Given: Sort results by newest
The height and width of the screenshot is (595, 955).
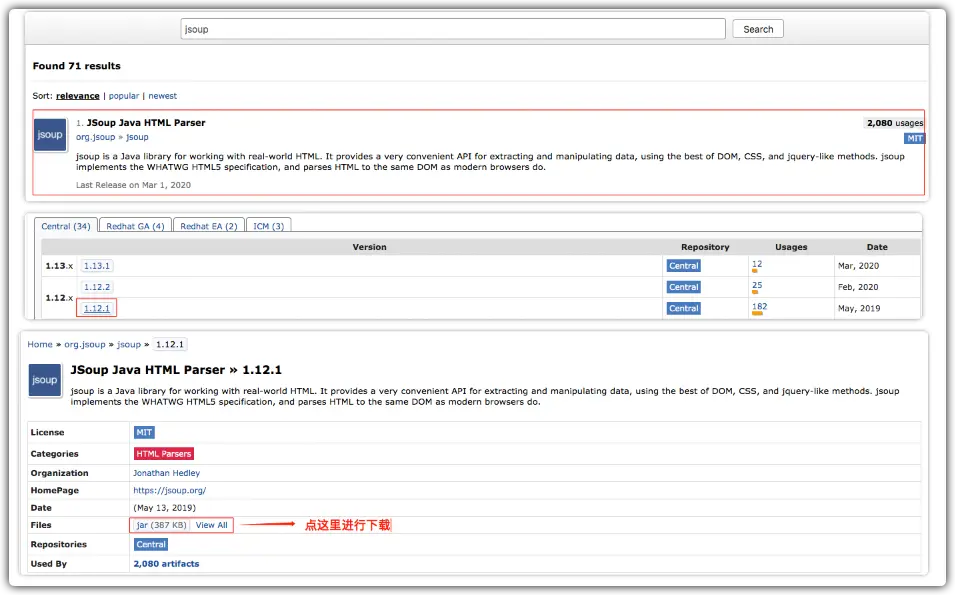Looking at the screenshot, I should tap(163, 96).
